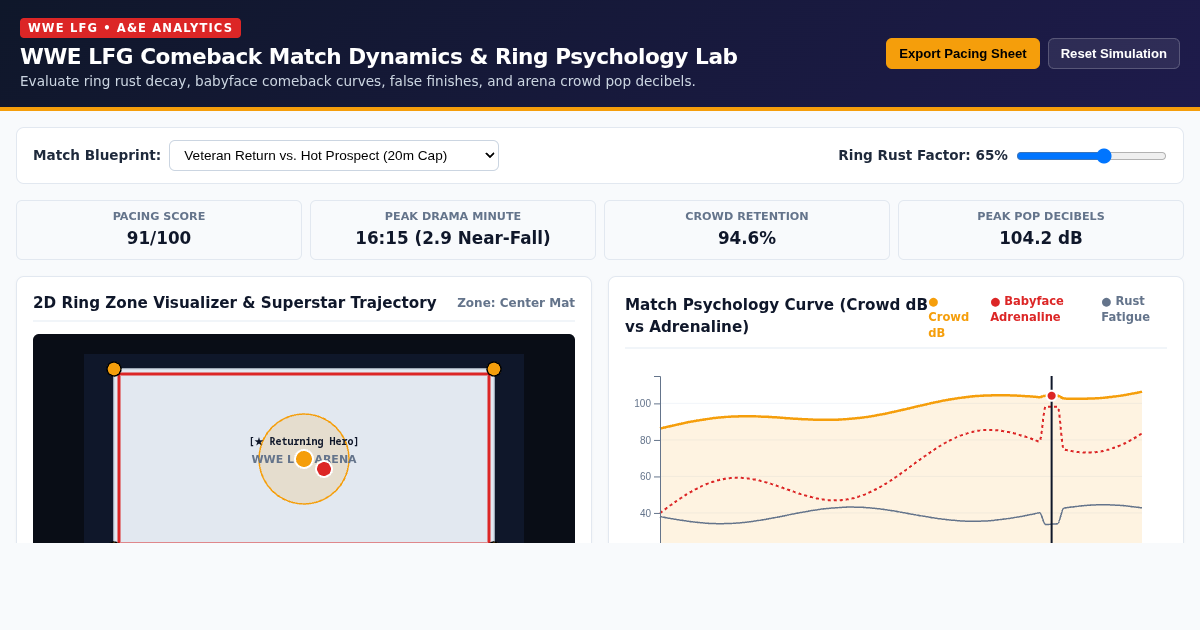Click the top-left ring corner post
This screenshot has width=1200, height=630.
coord(114,369)
